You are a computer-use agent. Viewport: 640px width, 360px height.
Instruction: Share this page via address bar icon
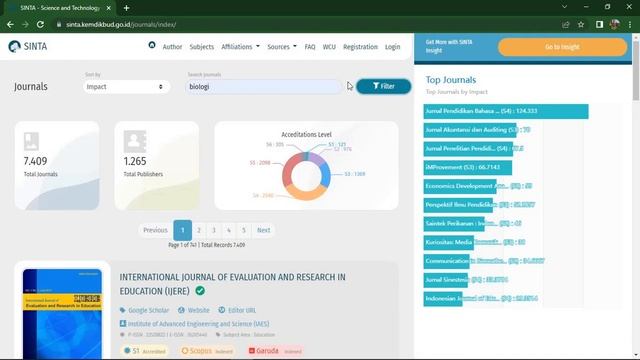pos(566,24)
